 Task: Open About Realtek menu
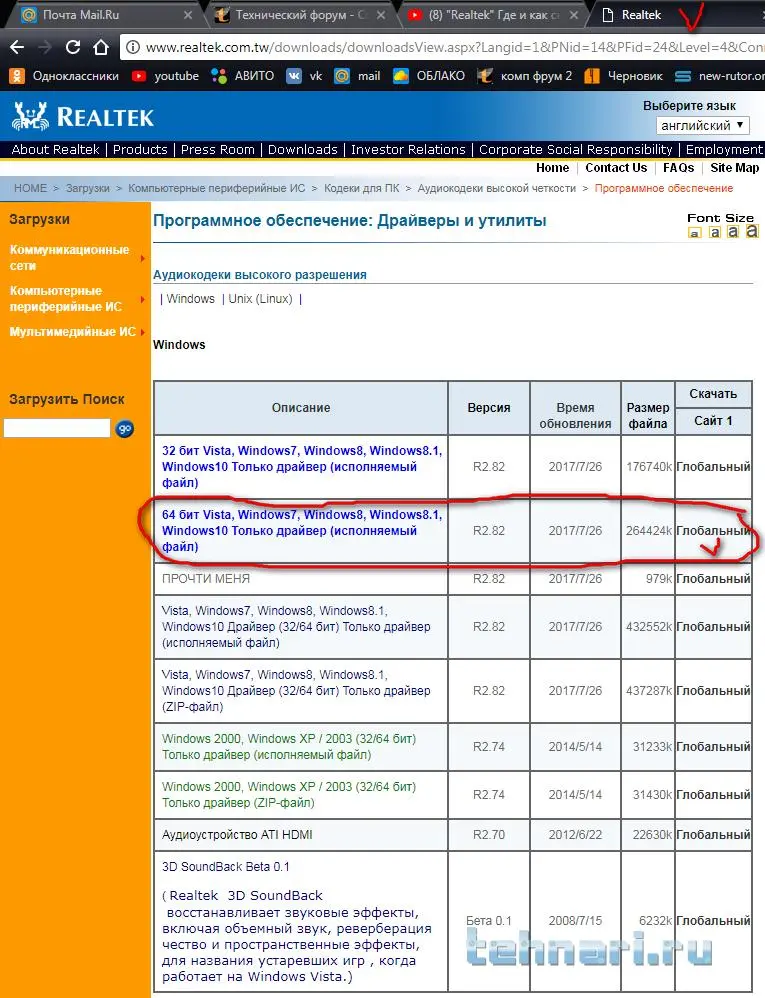(x=55, y=150)
